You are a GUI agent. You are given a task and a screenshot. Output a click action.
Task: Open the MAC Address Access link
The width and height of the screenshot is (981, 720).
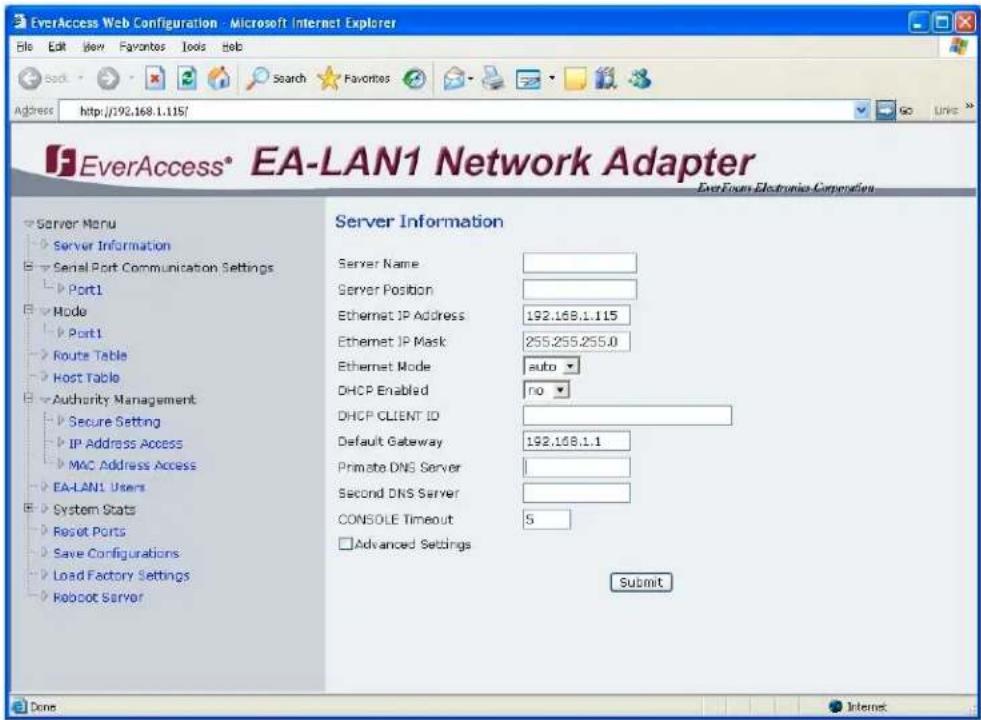click(132, 465)
